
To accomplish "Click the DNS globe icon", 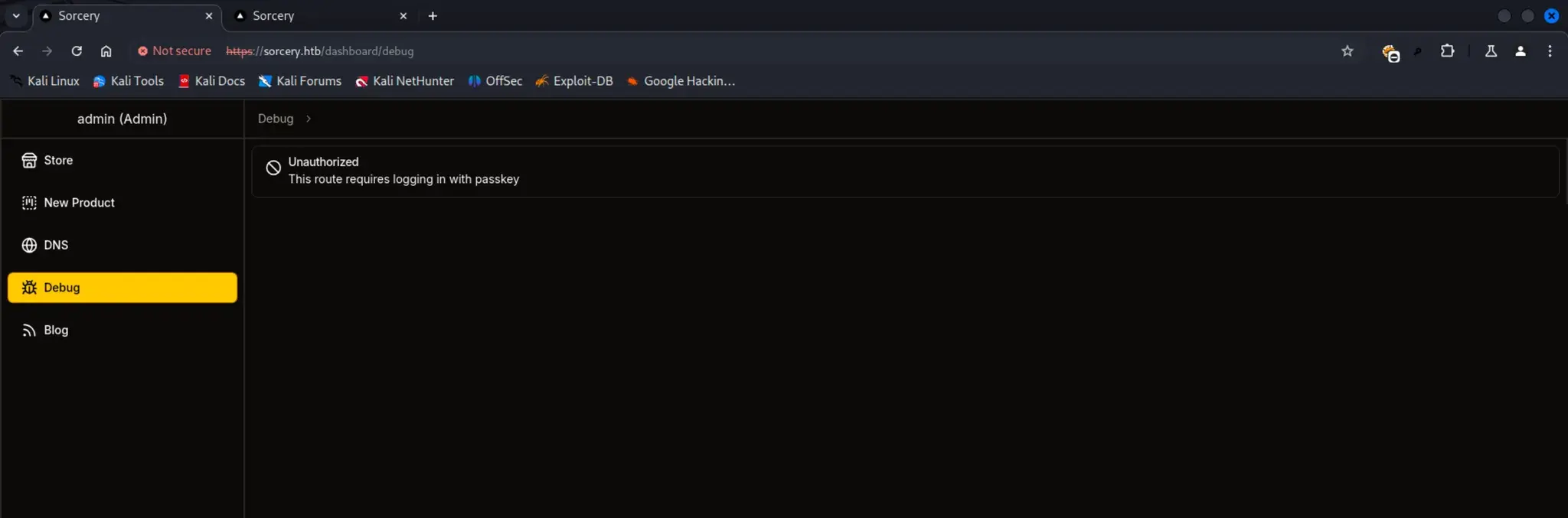I will pos(29,245).
